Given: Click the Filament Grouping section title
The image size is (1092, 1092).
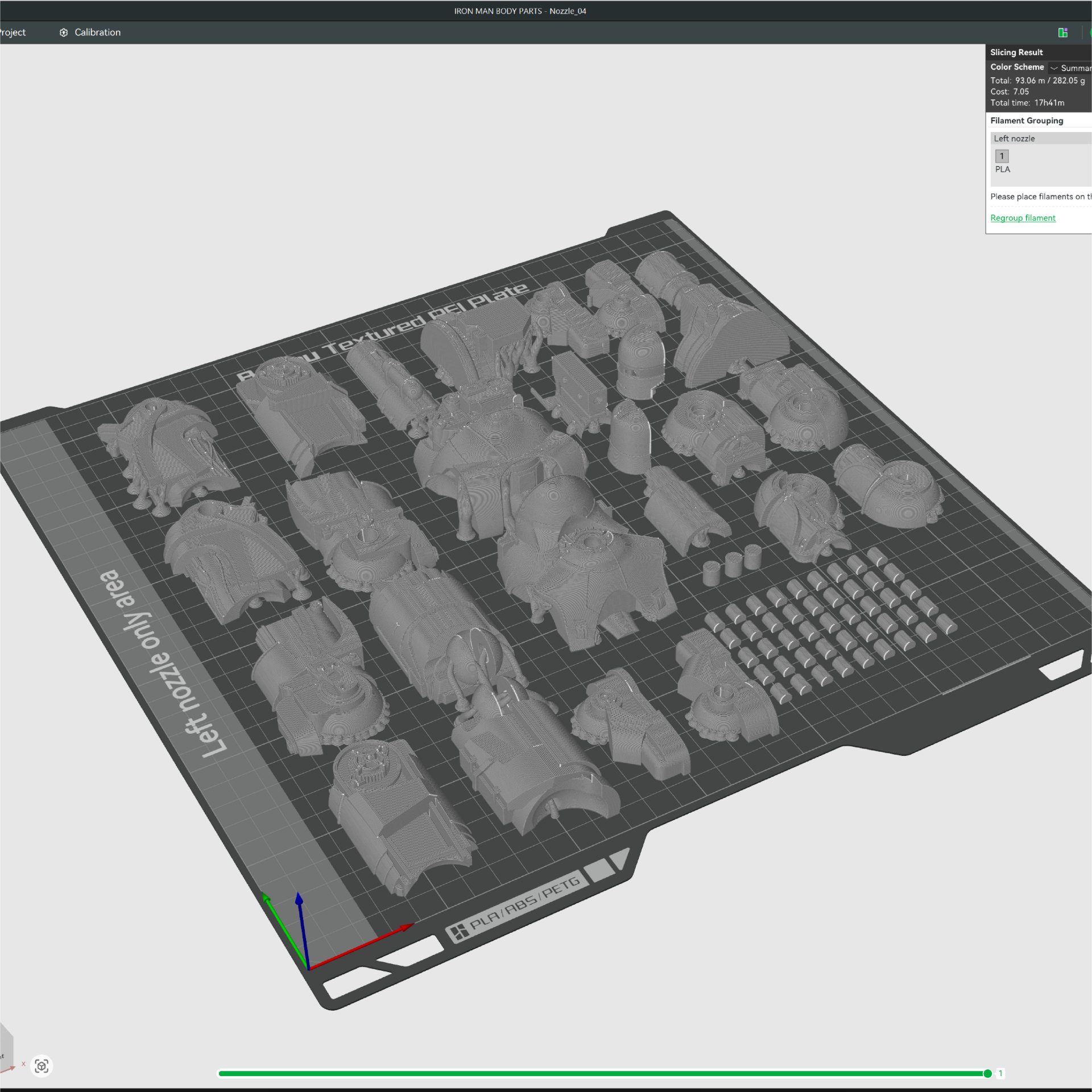Looking at the screenshot, I should [x=1026, y=121].
